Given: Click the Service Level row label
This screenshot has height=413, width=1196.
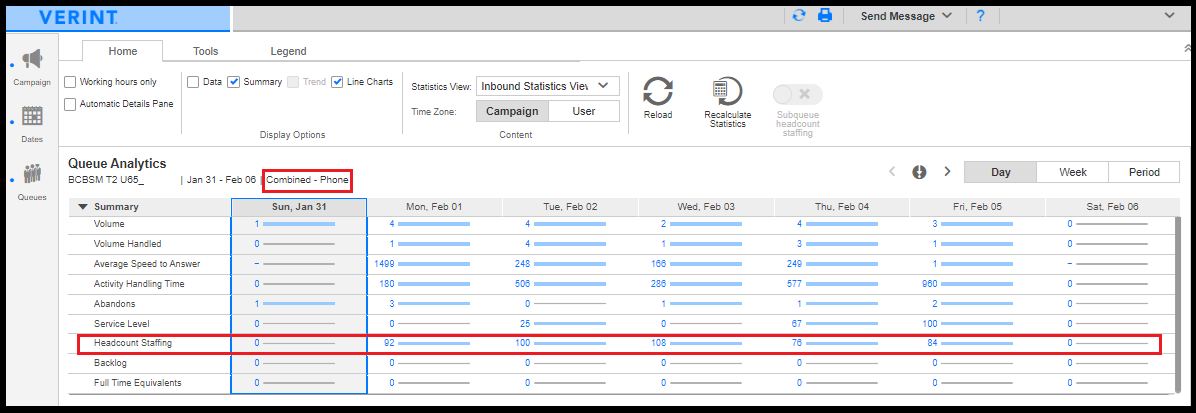Looking at the screenshot, I should 121,324.
